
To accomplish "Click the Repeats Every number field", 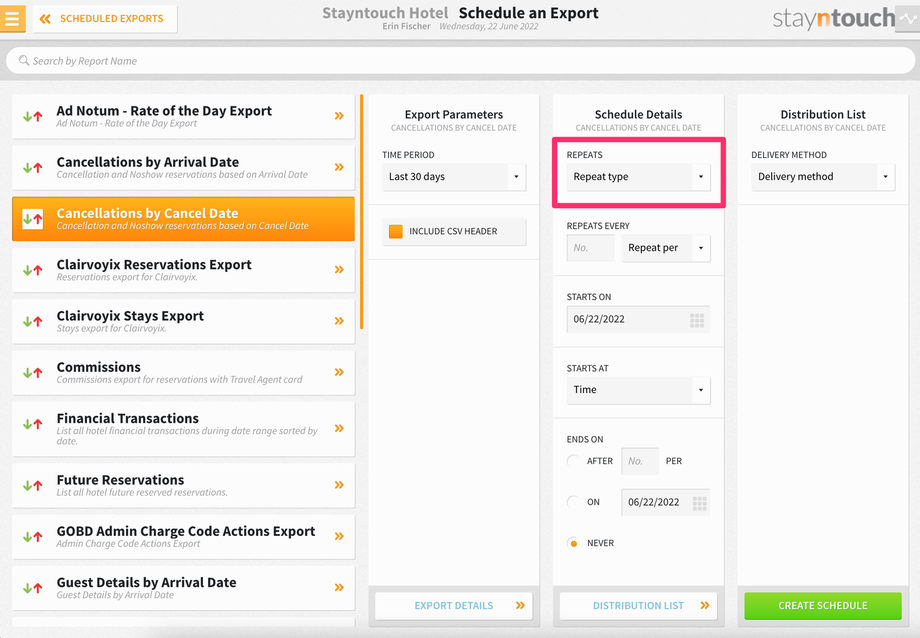I will tap(590, 248).
